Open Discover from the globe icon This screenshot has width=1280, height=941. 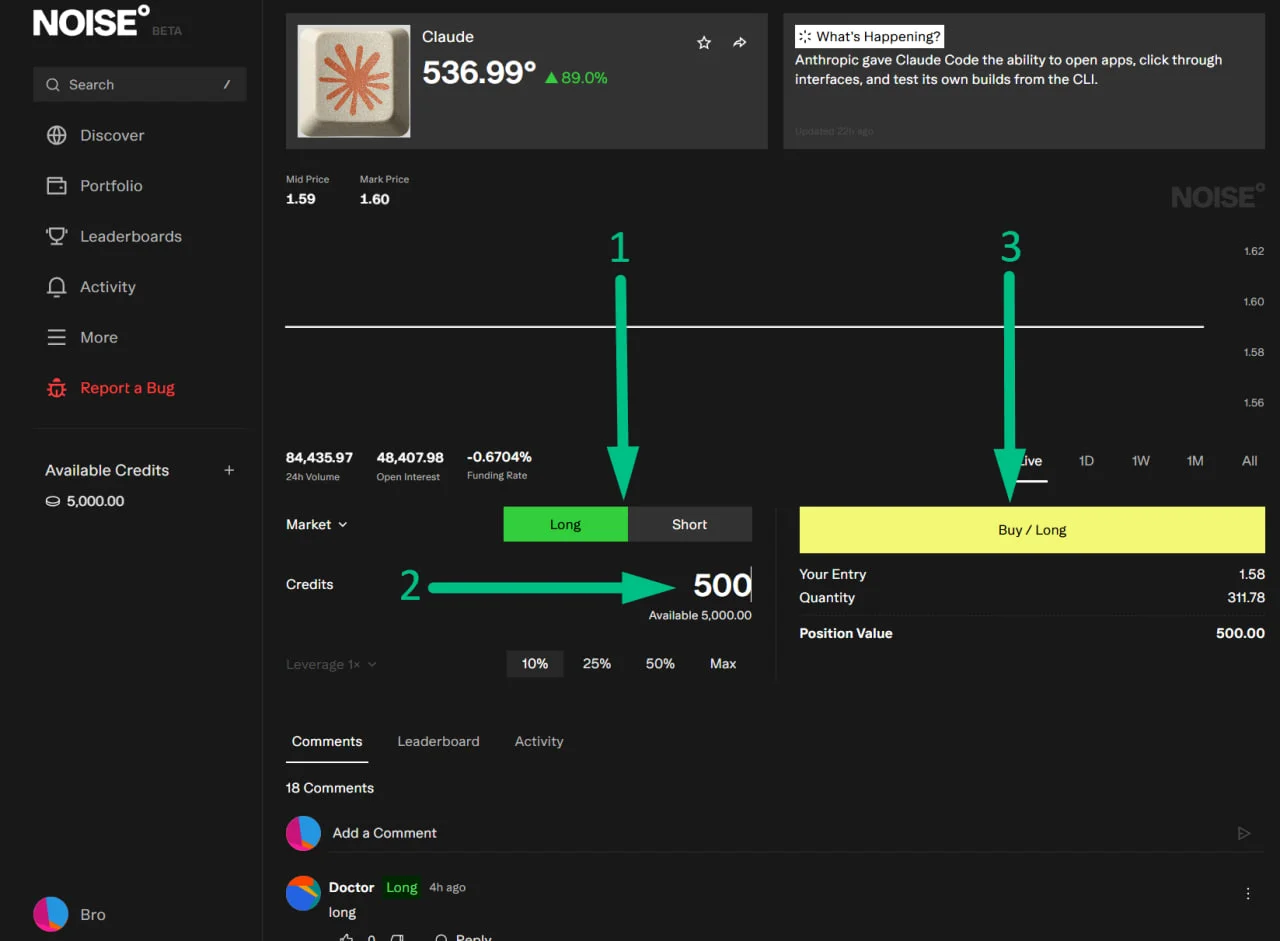pyautogui.click(x=57, y=135)
